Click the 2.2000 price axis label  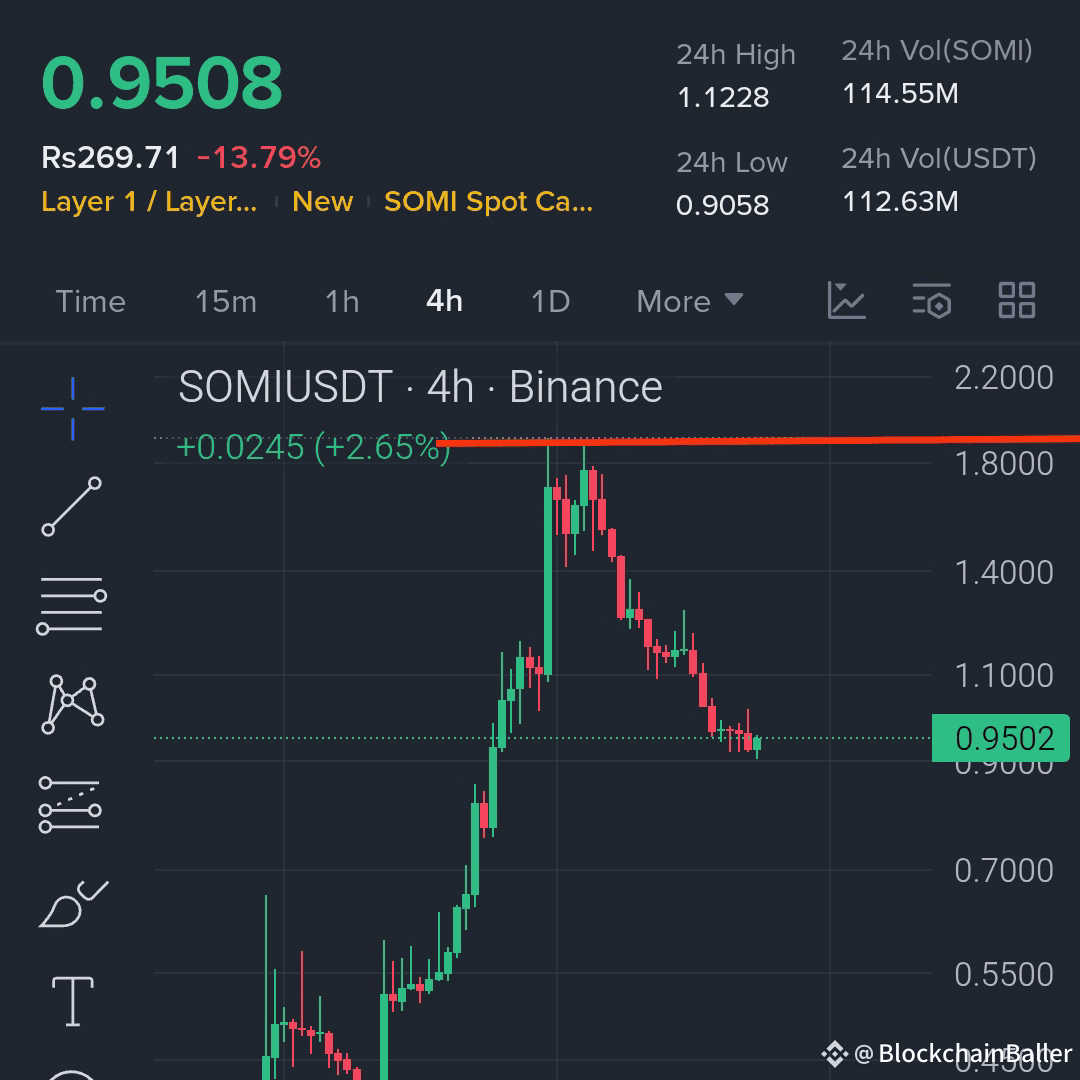click(x=1004, y=378)
